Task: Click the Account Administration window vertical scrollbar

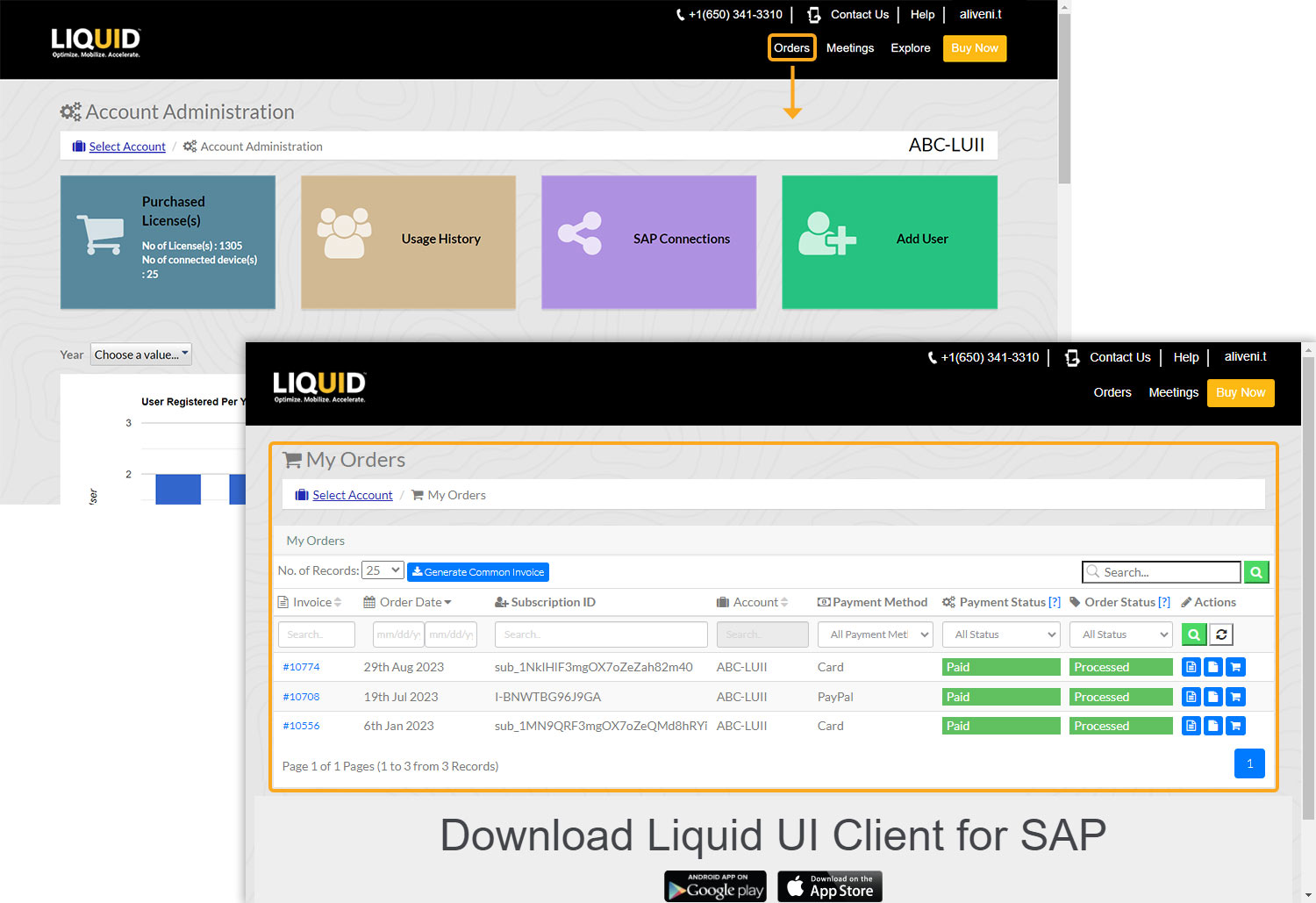Action: (1064, 97)
